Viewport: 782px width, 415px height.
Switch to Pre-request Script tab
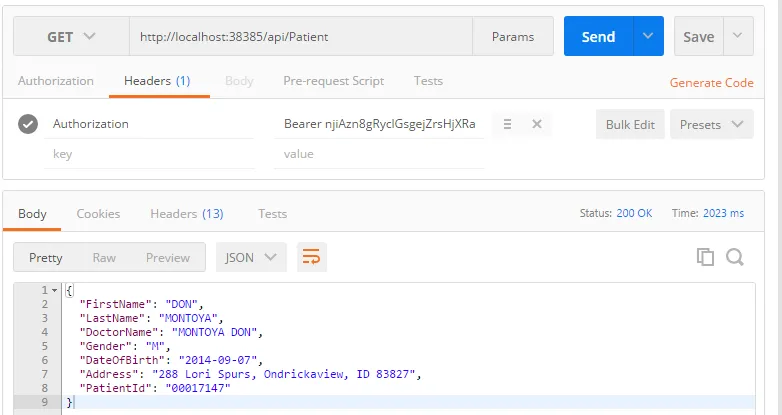[333, 81]
